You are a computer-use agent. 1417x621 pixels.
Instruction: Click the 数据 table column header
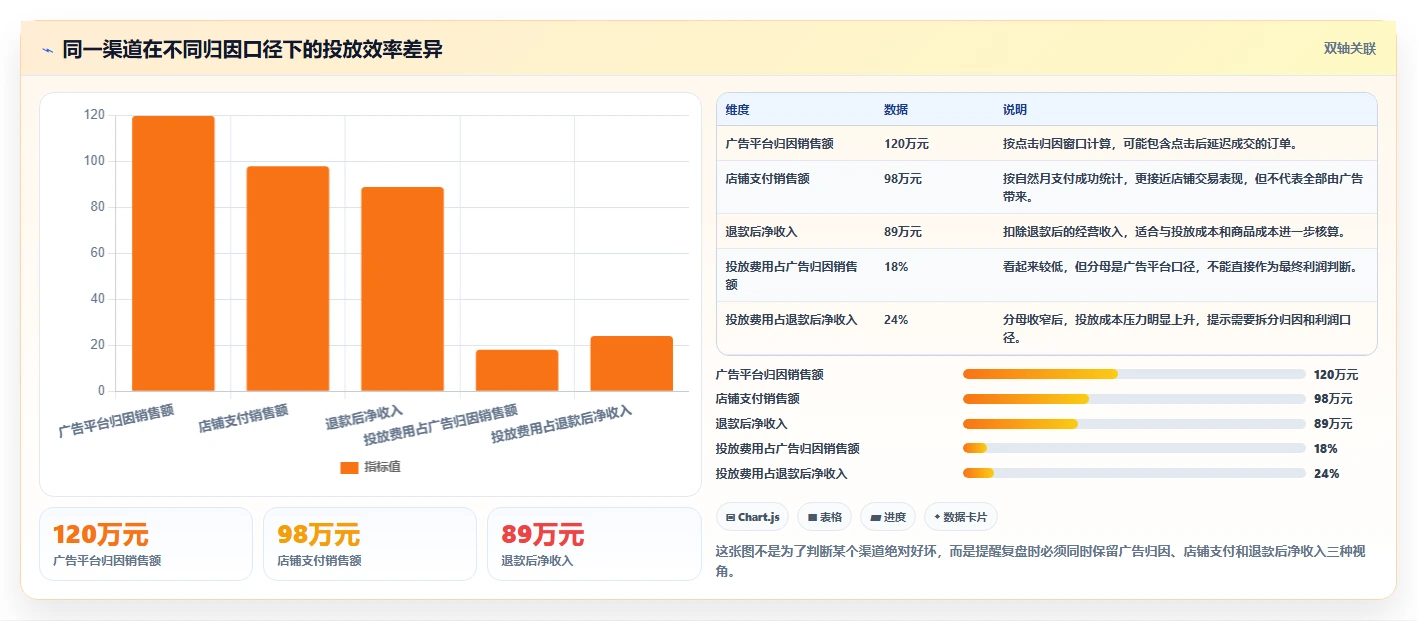pos(896,110)
